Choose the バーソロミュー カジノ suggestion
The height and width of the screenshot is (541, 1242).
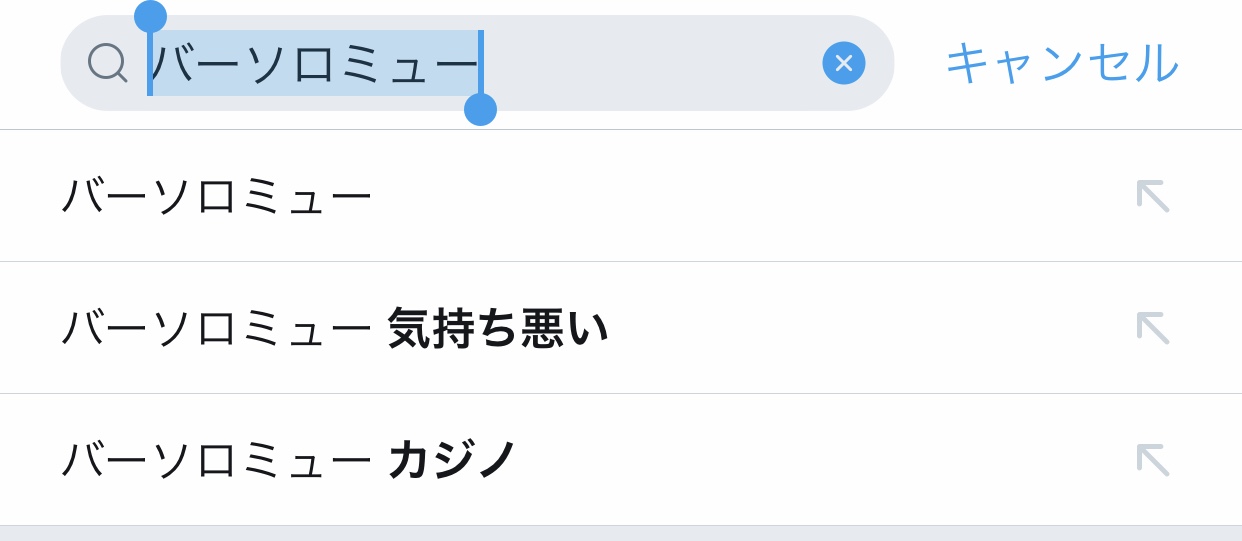tap(289, 460)
